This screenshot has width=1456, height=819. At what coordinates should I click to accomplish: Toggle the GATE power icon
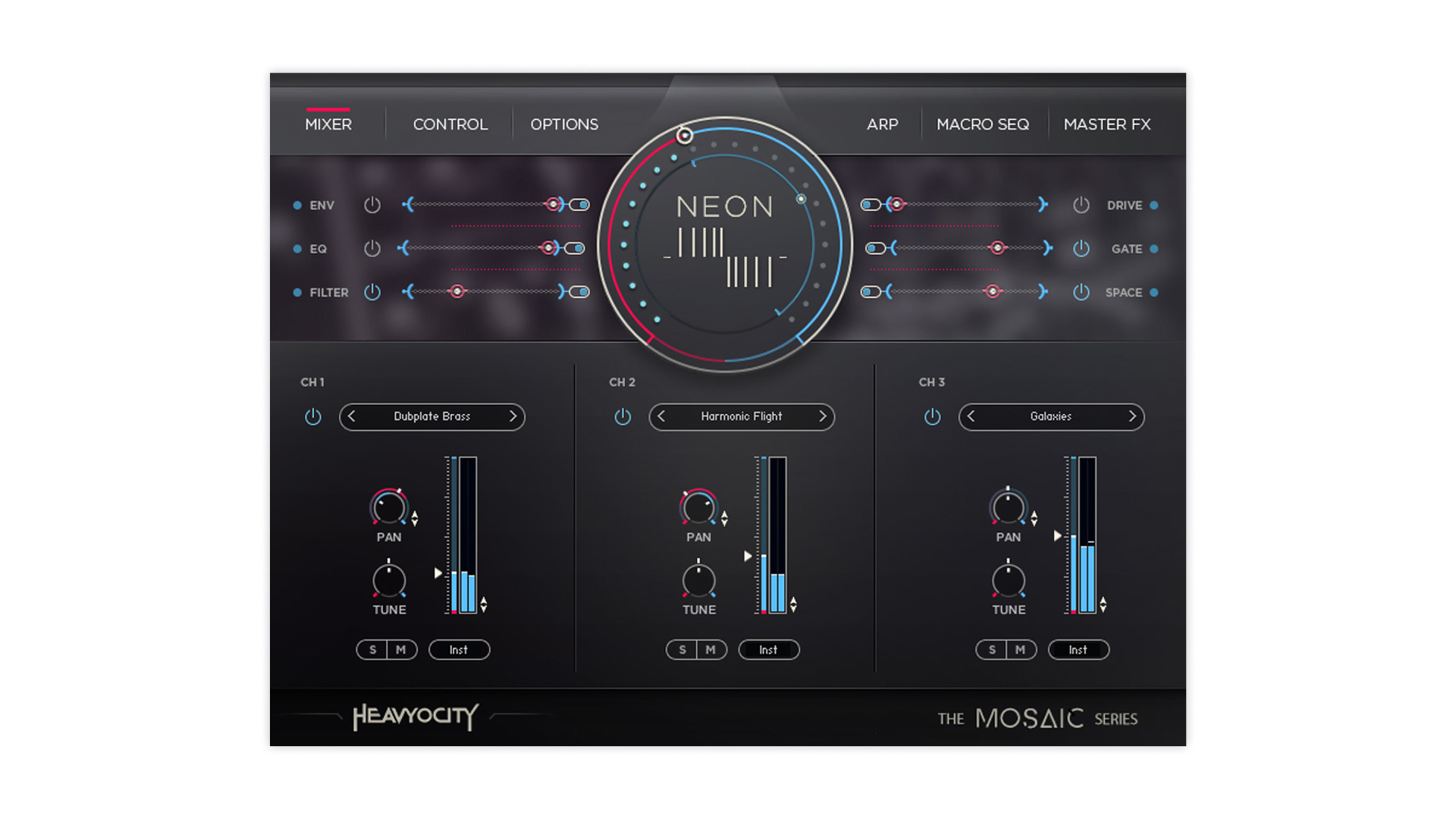click(x=1081, y=249)
